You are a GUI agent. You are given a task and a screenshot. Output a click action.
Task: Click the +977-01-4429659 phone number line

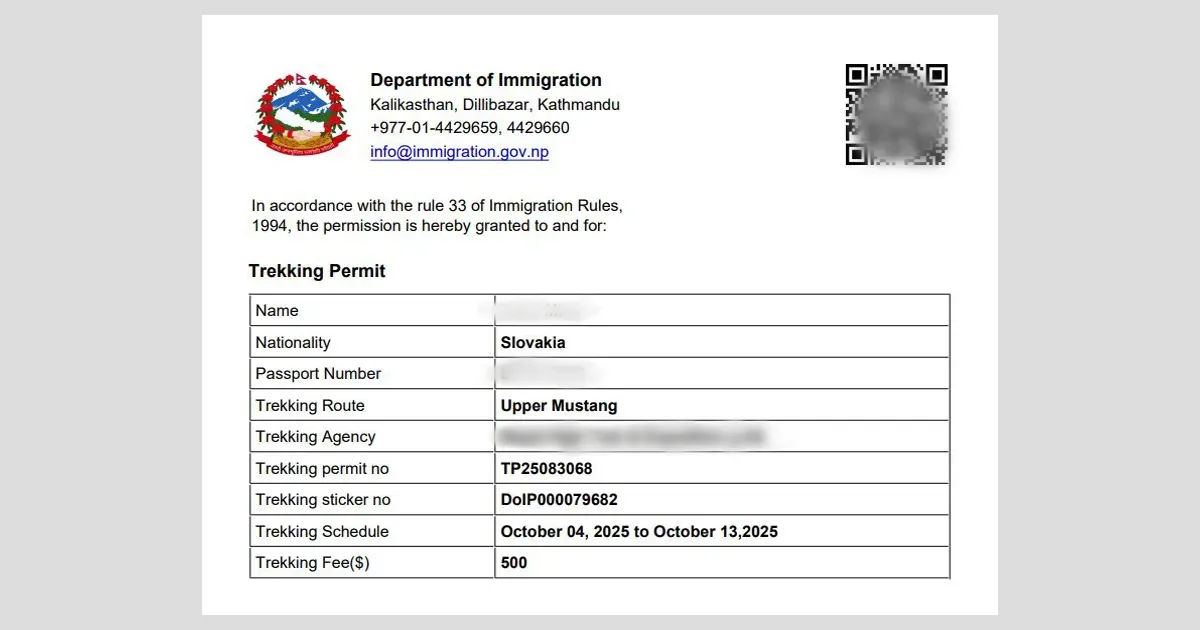(x=470, y=128)
